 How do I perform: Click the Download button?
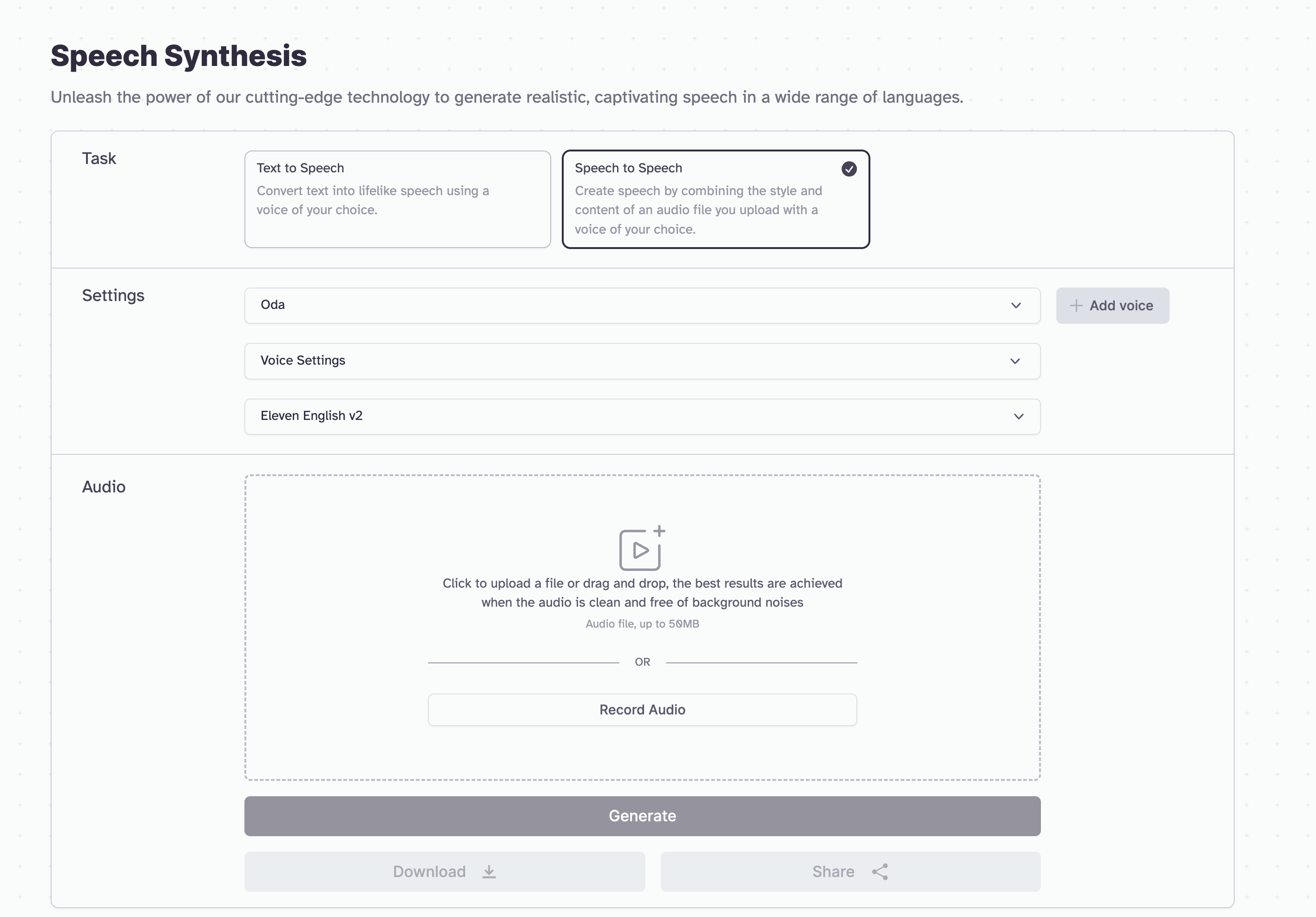pyautogui.click(x=444, y=871)
